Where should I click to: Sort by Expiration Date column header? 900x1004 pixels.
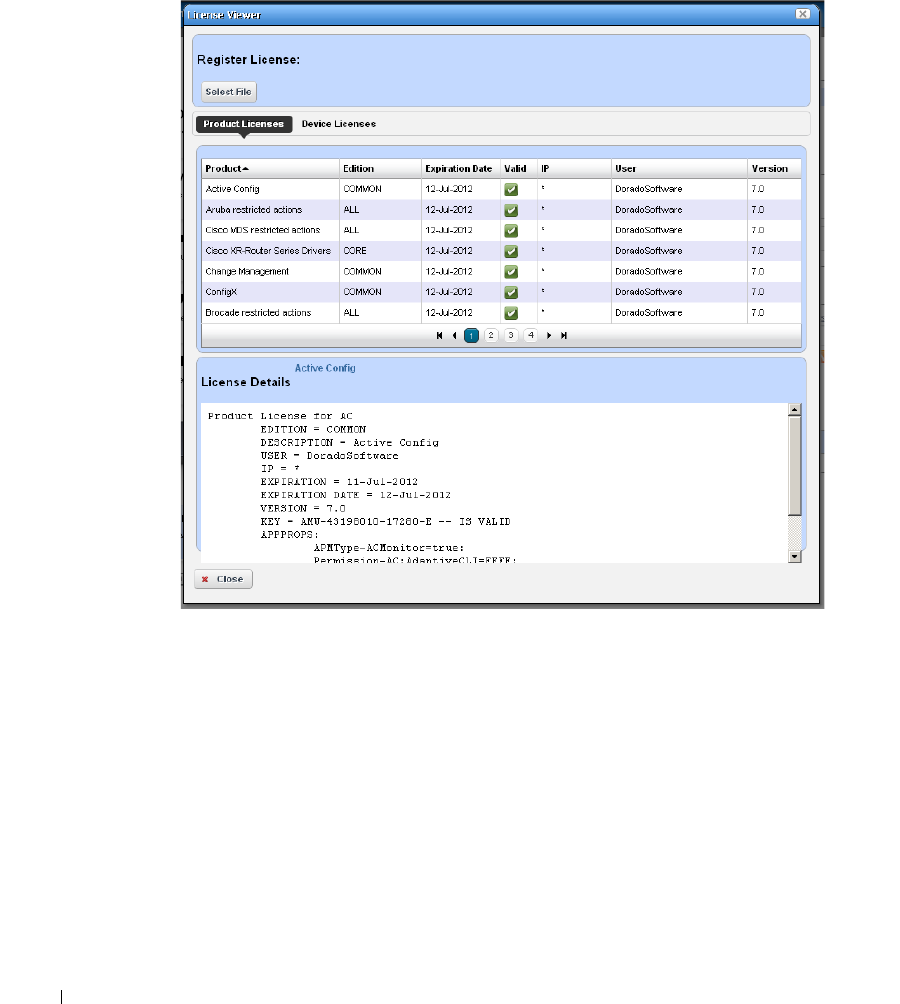tap(461, 168)
